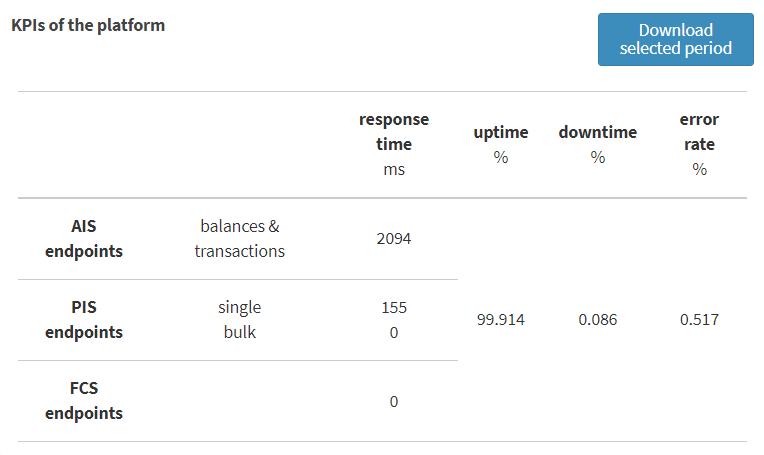Screen dimensions: 764x455
Task: Click the 0.517 error rate value
Action: (699, 320)
